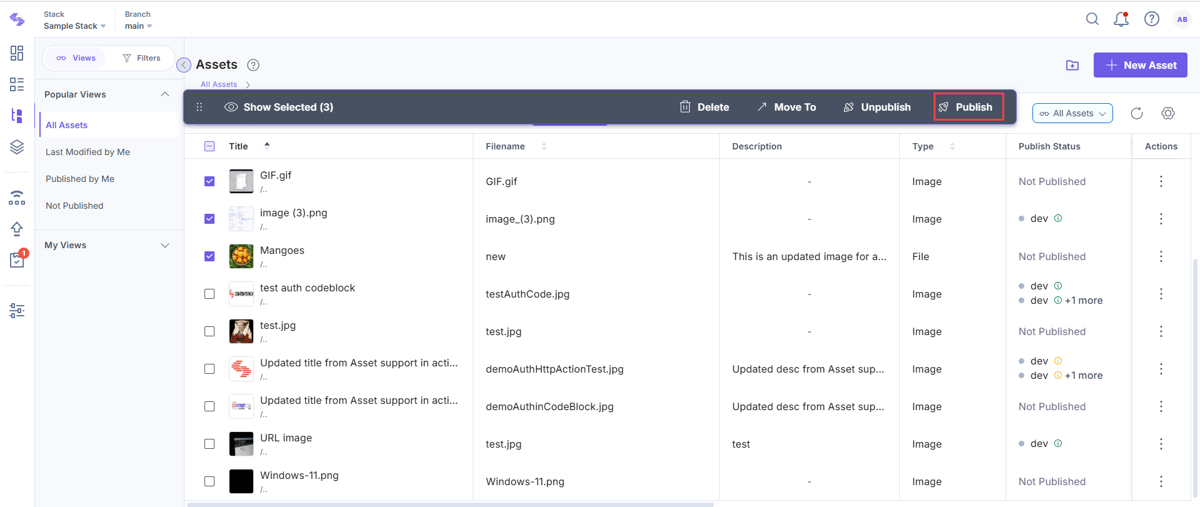Check the Windows-11.png checkbox

209,481
